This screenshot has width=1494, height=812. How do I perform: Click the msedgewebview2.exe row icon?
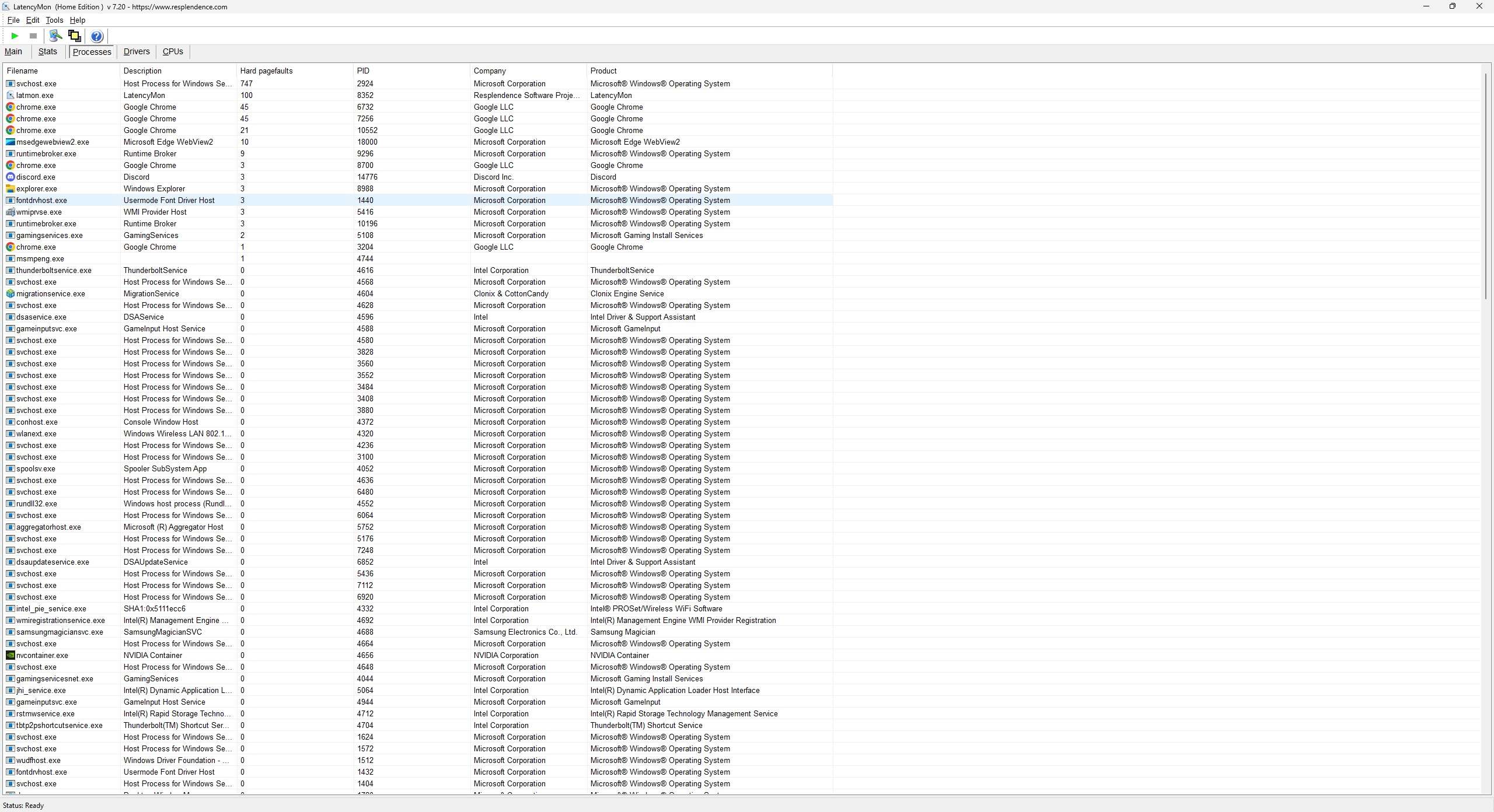(x=11, y=142)
